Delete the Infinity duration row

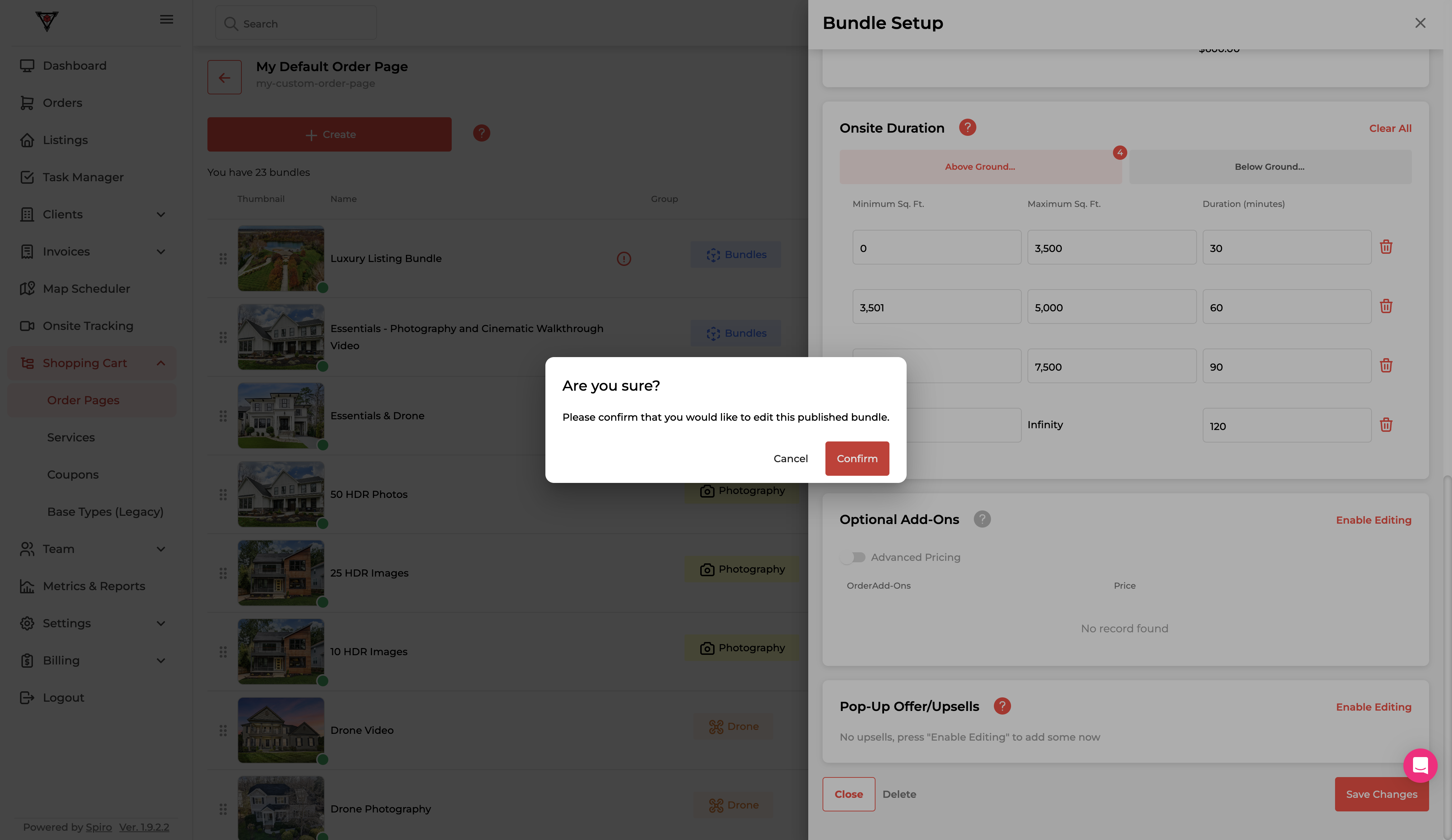pos(1386,425)
